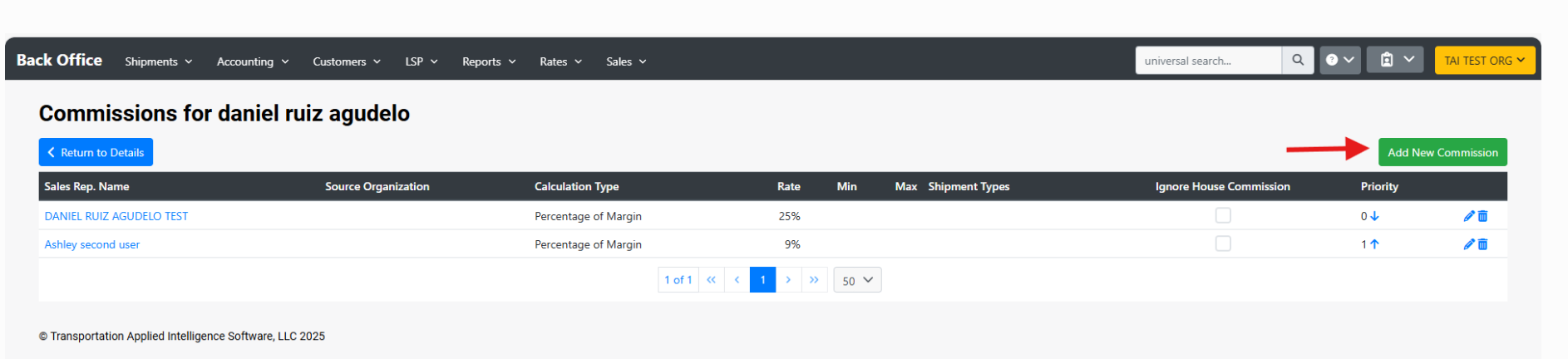The width and height of the screenshot is (1568, 359).
Task: Open the Reports menu
Action: coord(488,61)
